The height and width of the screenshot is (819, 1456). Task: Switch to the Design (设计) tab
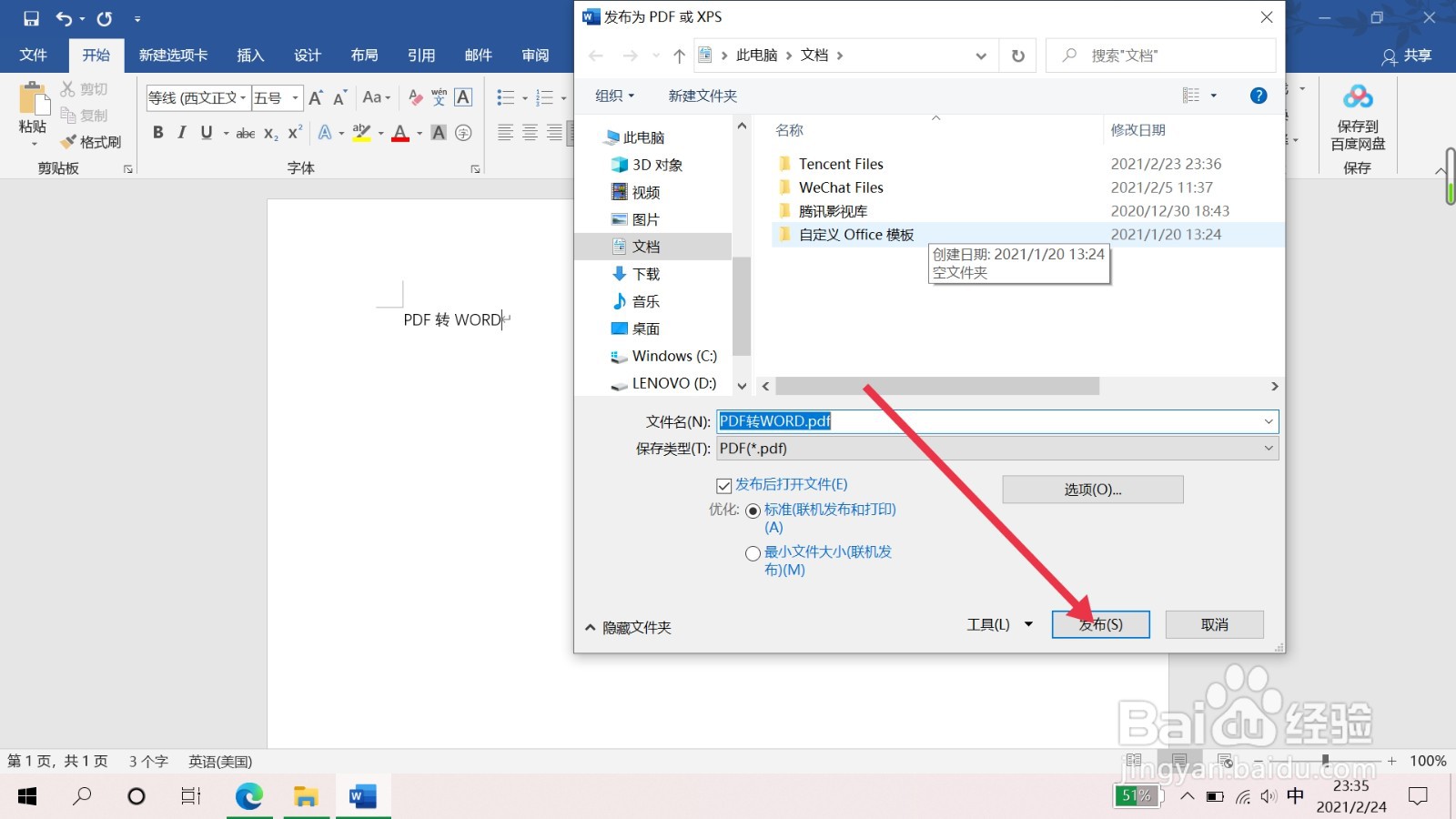click(x=308, y=55)
